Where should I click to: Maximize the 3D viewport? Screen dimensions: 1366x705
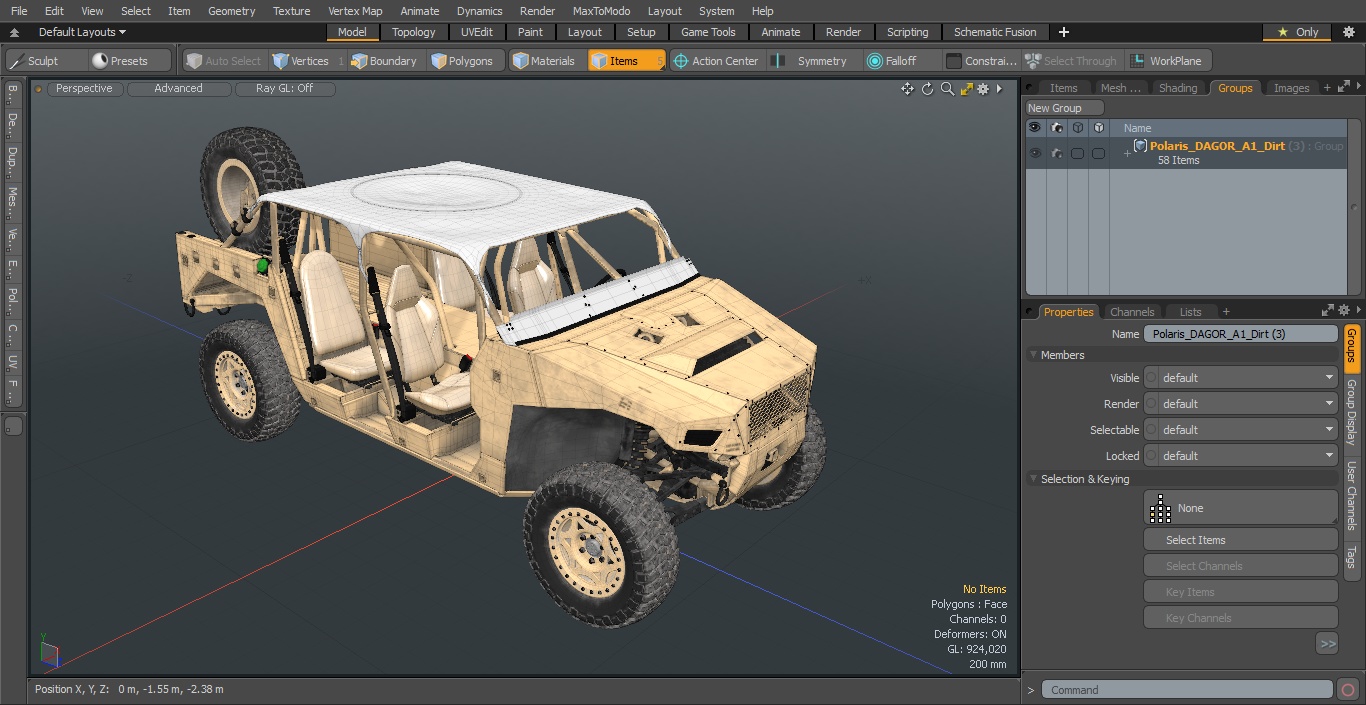pyautogui.click(x=966, y=89)
